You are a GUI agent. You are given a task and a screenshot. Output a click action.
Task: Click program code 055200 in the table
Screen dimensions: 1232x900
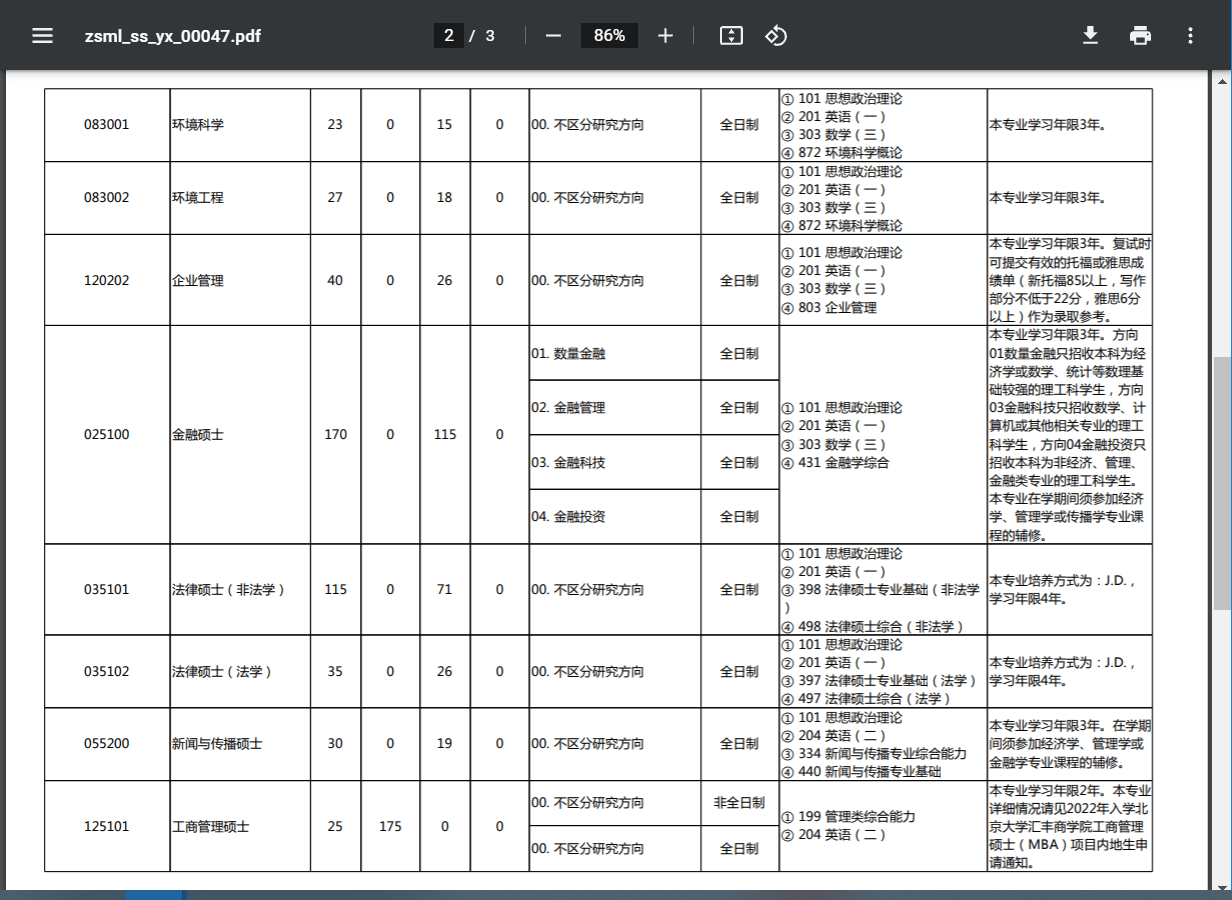click(107, 744)
